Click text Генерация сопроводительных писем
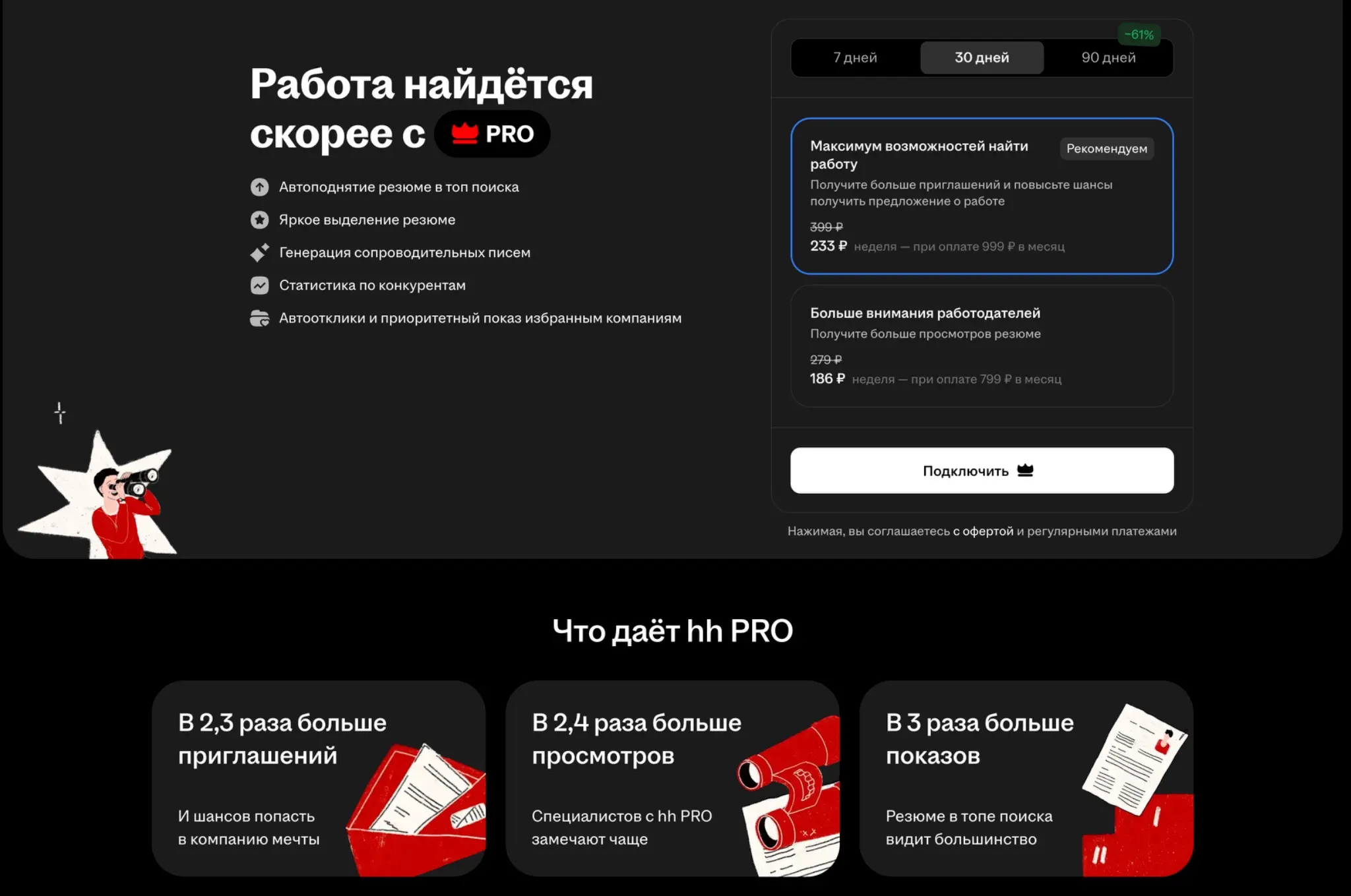1351x896 pixels. pos(404,253)
